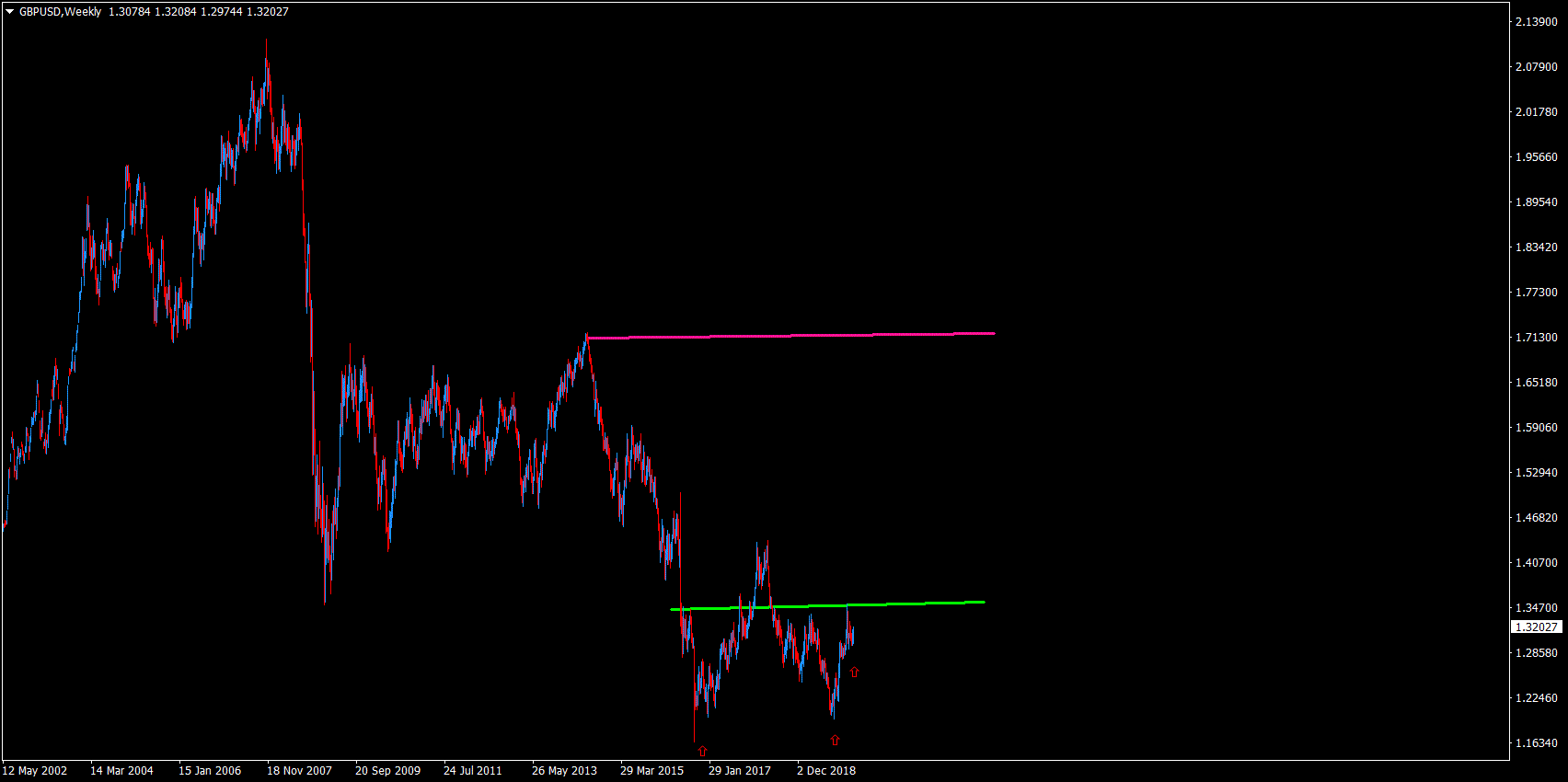This screenshot has width=1568, height=782.
Task: Click the 1.28580 price axis label
Action: [1537, 653]
